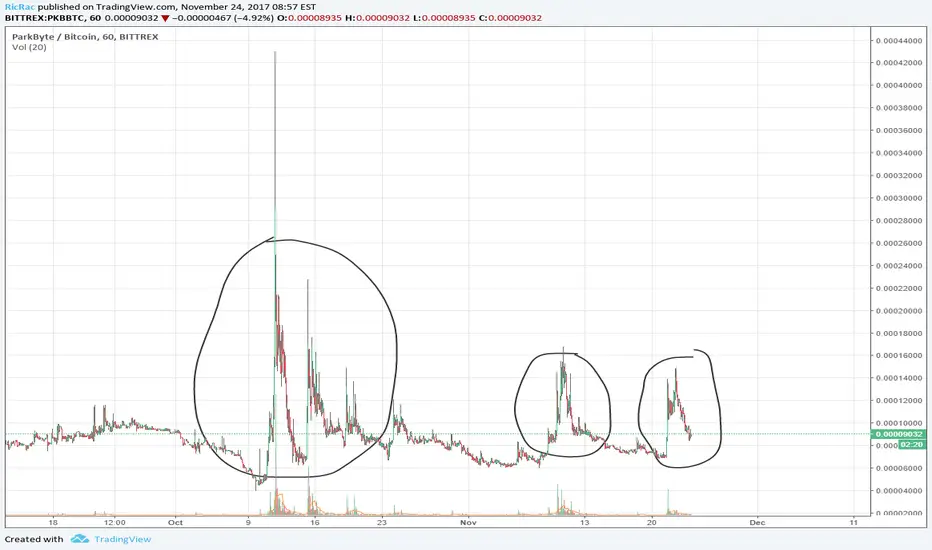Click the current price label 0.00009032
Image resolution: width=932 pixels, height=550 pixels.
[899, 434]
